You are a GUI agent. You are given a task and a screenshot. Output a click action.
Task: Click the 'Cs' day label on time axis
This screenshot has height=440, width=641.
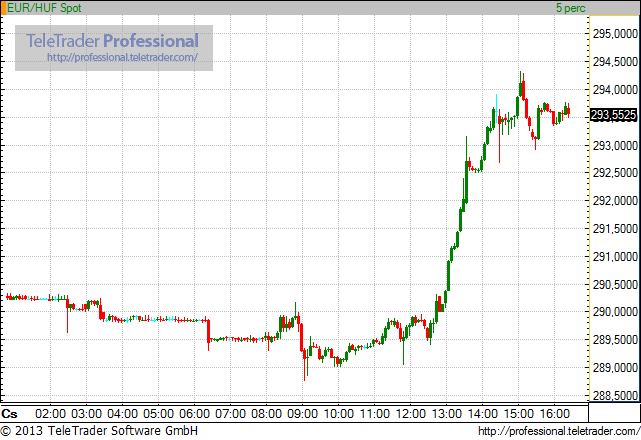pos(9,413)
